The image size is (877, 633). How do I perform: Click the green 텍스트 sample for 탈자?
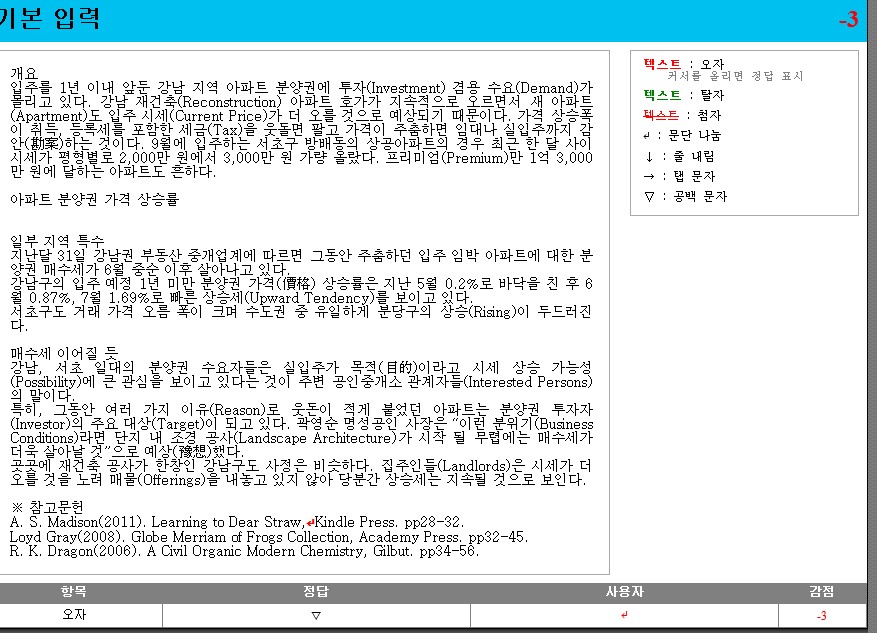tap(662, 96)
